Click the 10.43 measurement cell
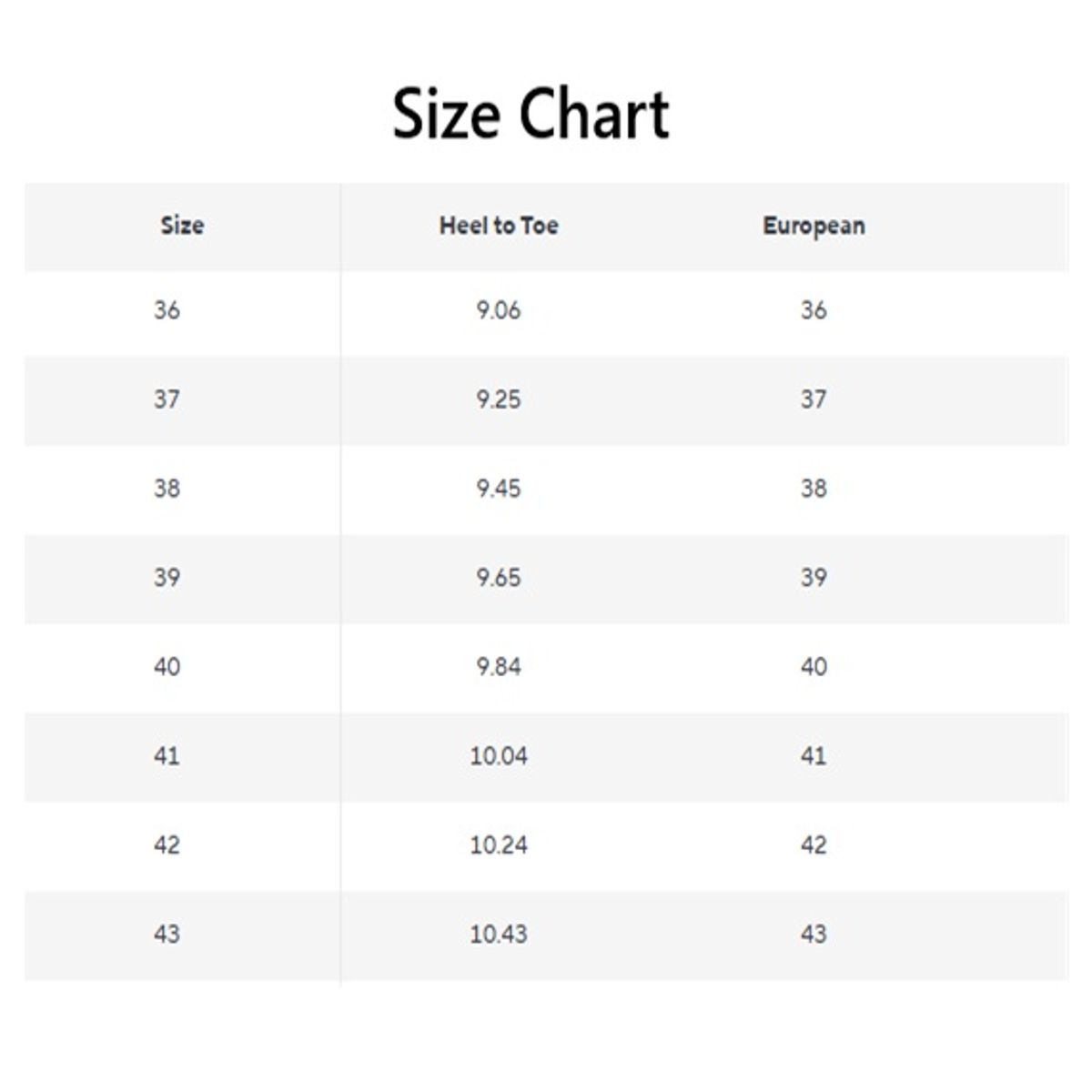 click(x=499, y=935)
